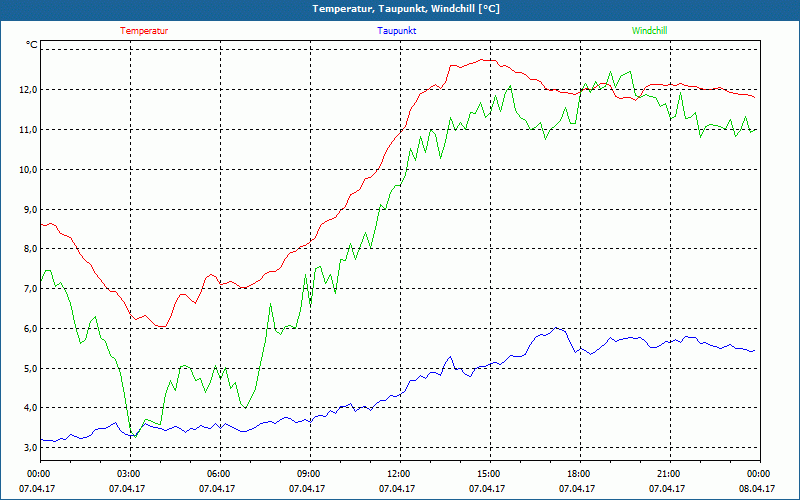Click the green Windchill legend label
Image resolution: width=800 pixels, height=500 pixels.
click(x=649, y=31)
